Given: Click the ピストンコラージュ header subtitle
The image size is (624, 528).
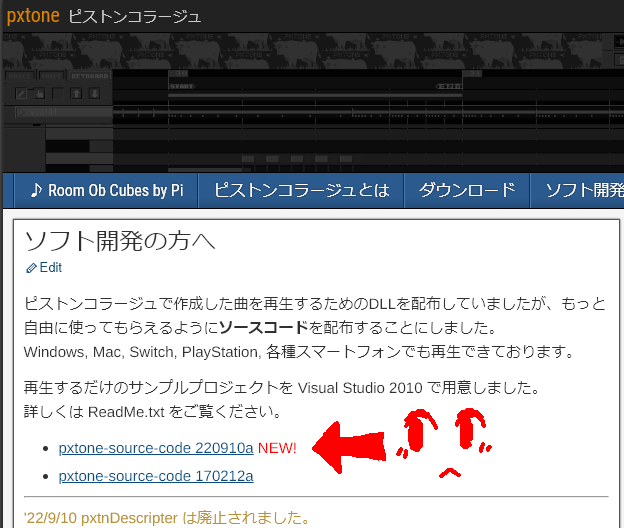Looking at the screenshot, I should 135,17.
